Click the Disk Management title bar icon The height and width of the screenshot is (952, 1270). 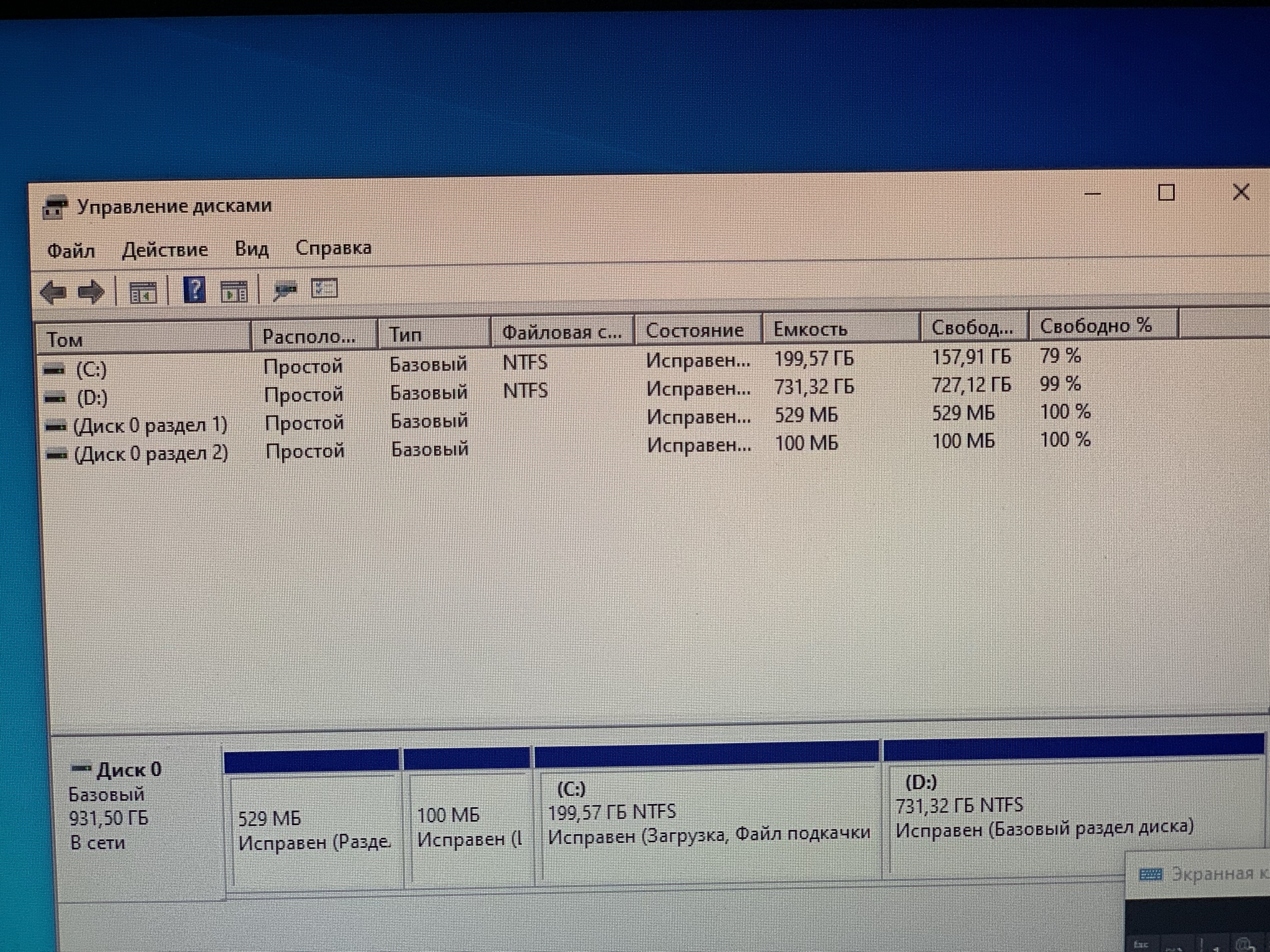[55, 208]
